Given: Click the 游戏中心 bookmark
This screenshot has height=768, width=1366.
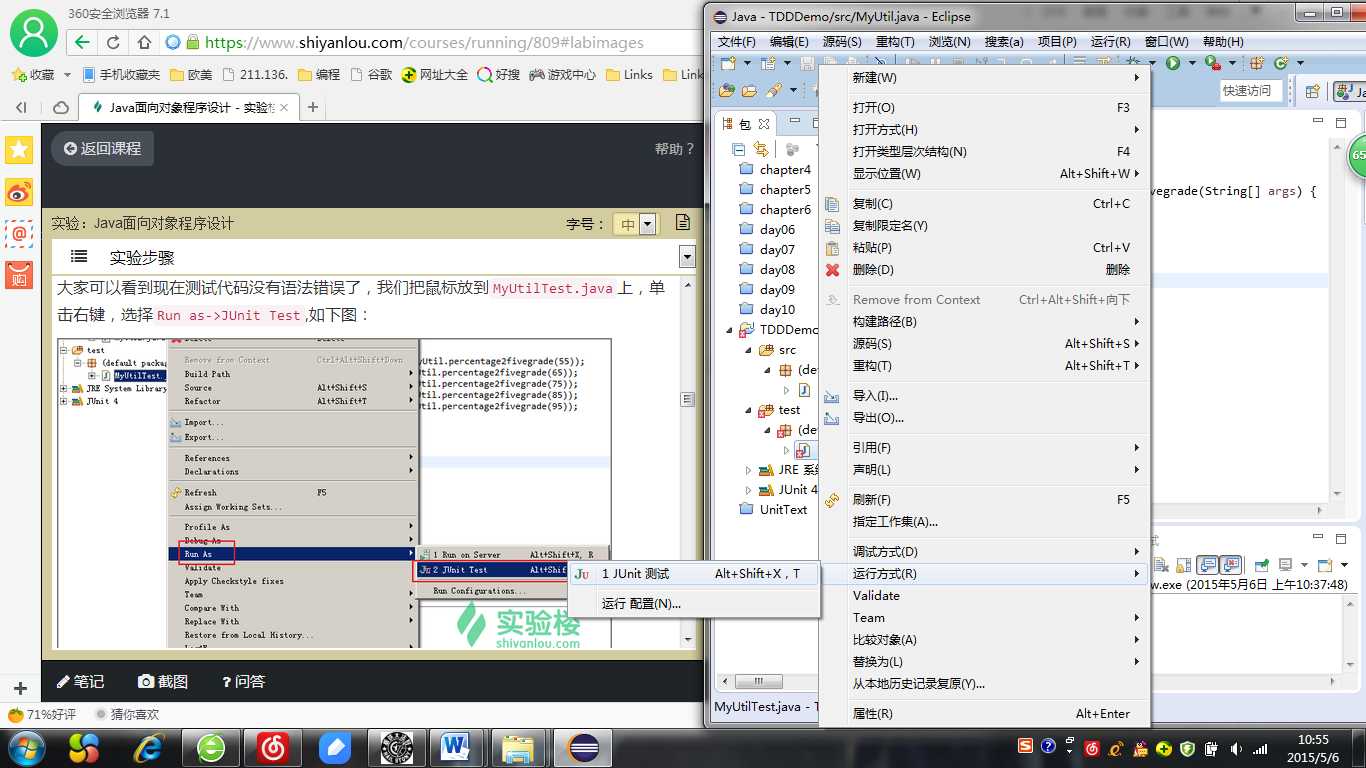Looking at the screenshot, I should tap(562, 75).
